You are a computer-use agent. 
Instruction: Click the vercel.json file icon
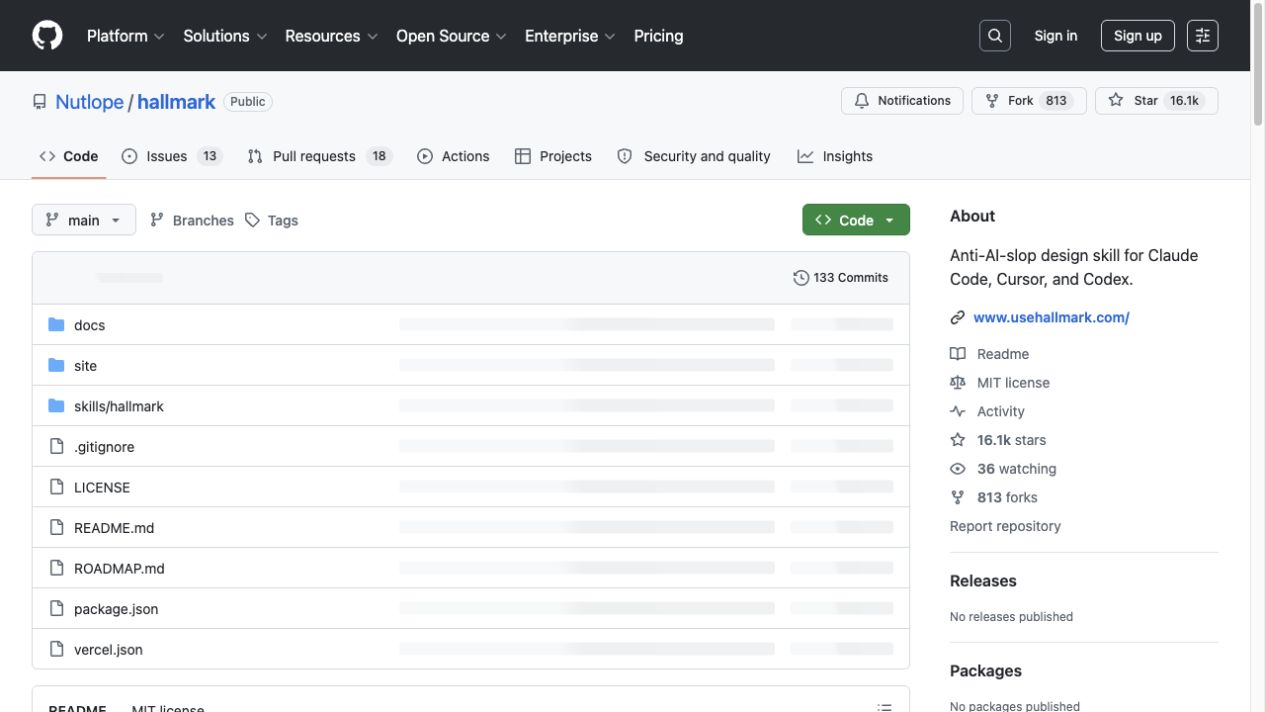point(56,649)
